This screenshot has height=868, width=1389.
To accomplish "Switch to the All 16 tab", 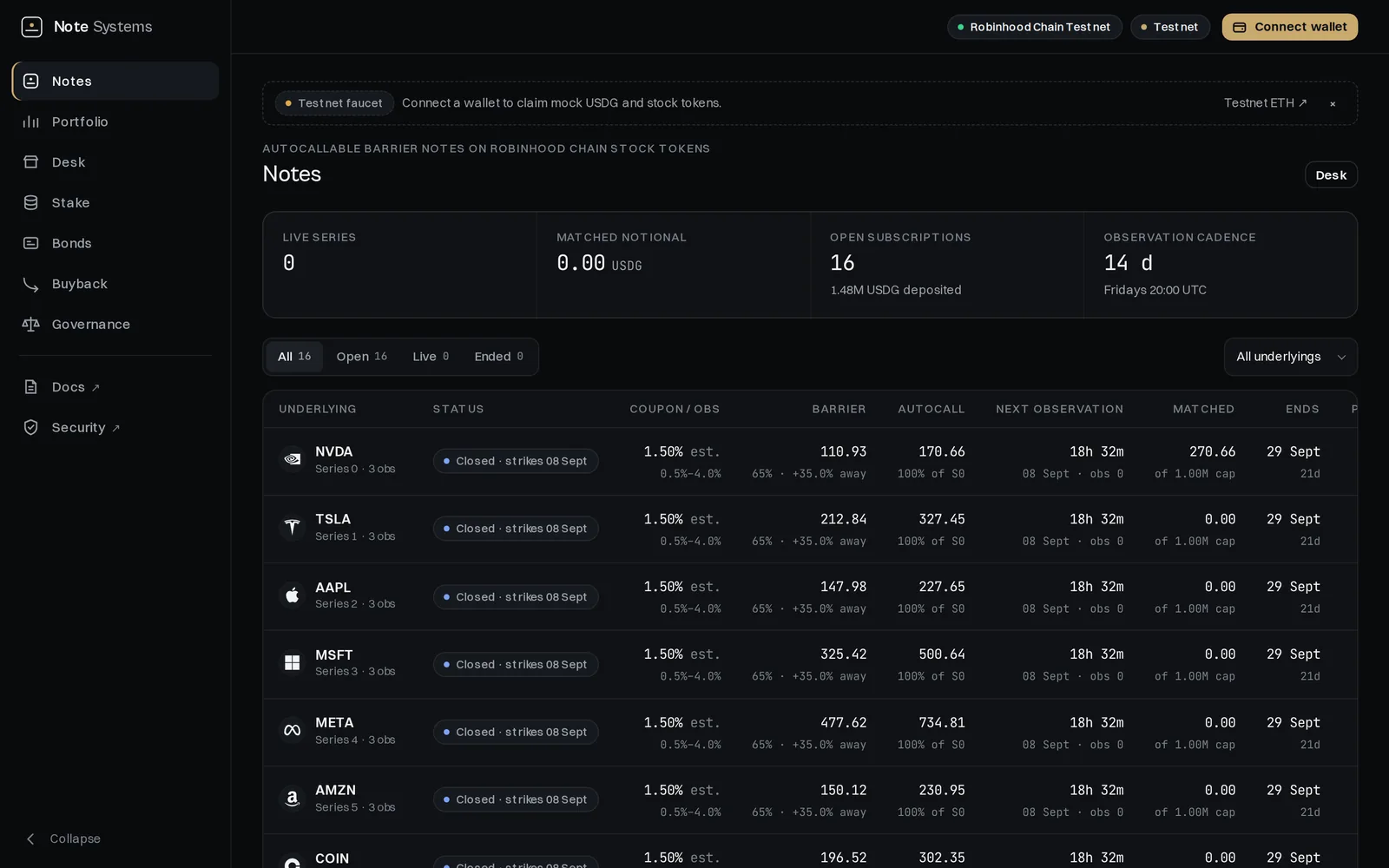I will pos(294,357).
